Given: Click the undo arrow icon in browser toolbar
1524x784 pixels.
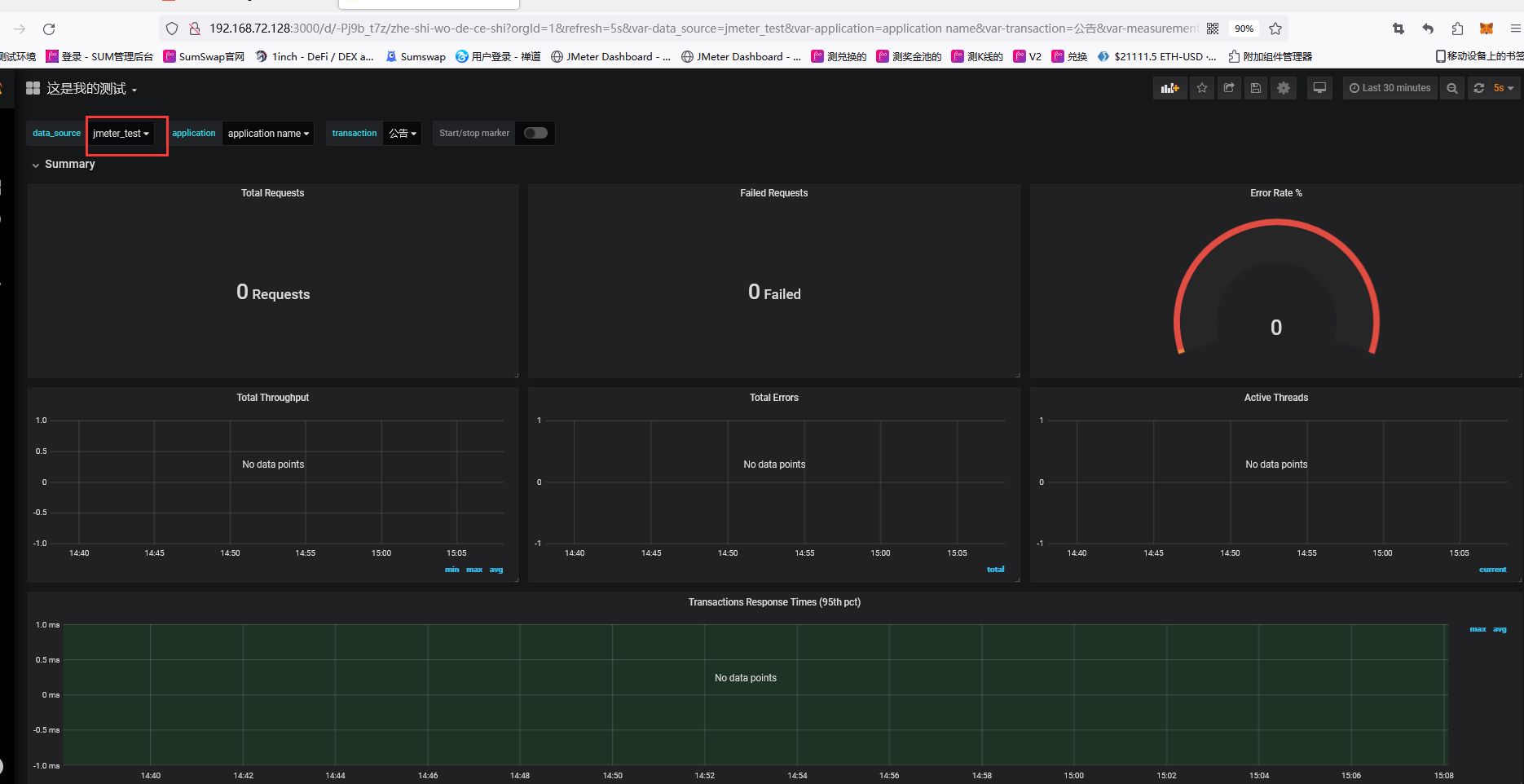Looking at the screenshot, I should click(1428, 29).
